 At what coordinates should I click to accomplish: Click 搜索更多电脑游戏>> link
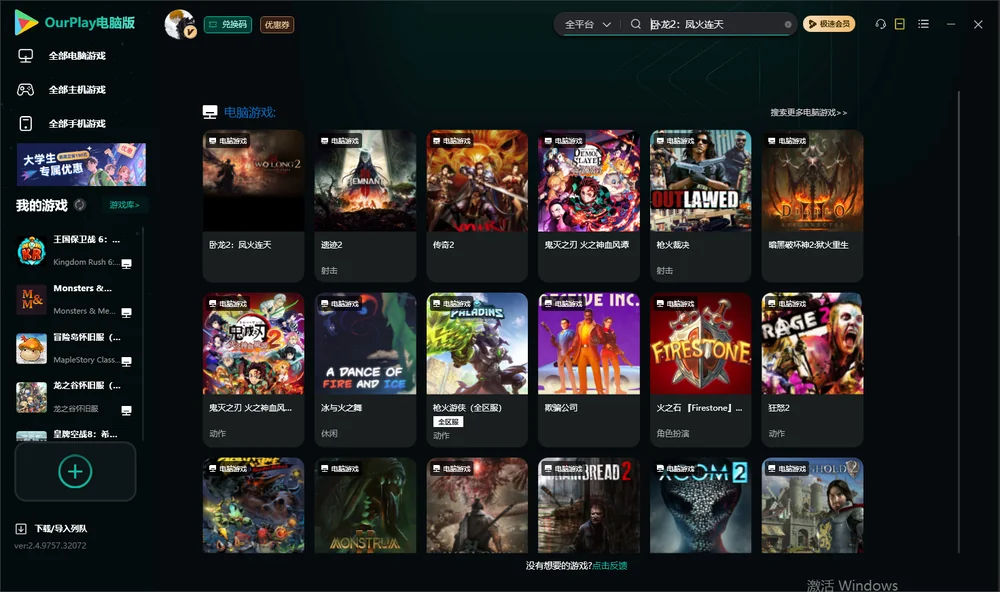point(809,112)
